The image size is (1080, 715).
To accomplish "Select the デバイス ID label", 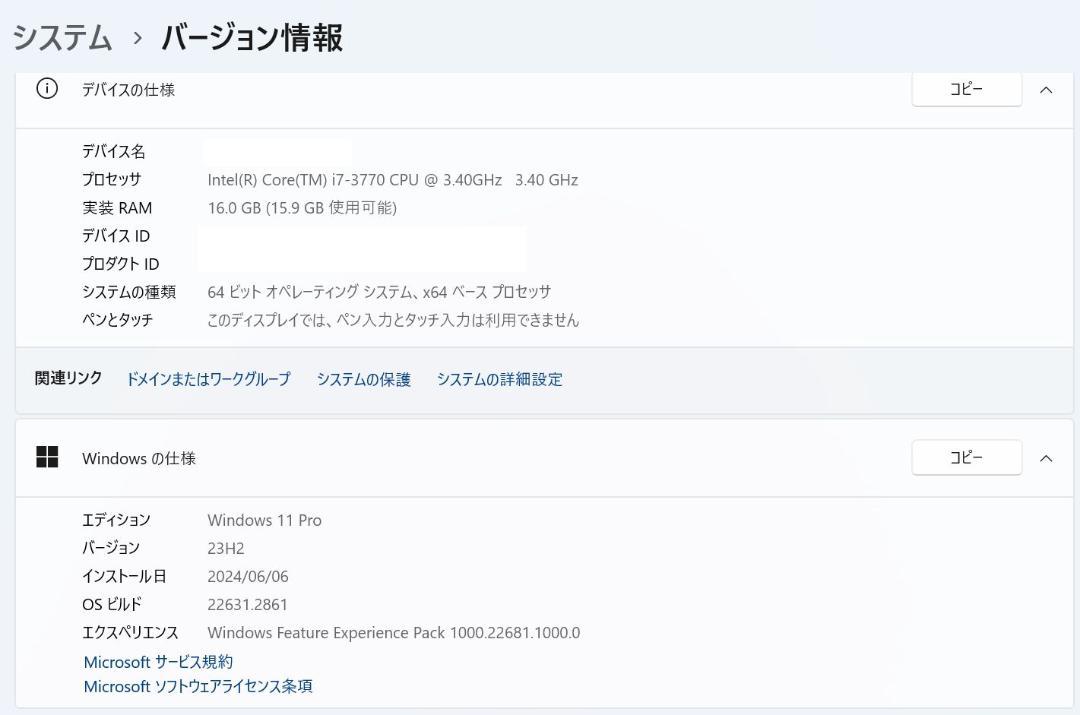I will pos(116,236).
